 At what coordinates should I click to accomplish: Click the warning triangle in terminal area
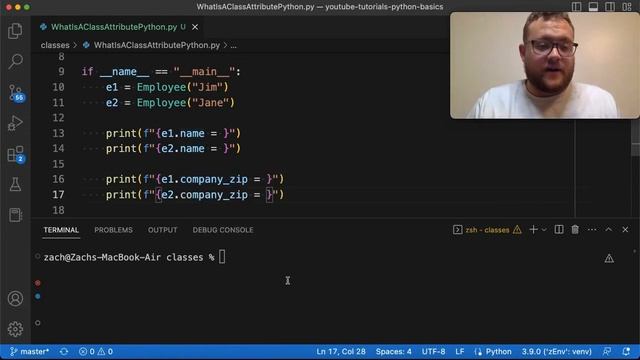(609, 258)
